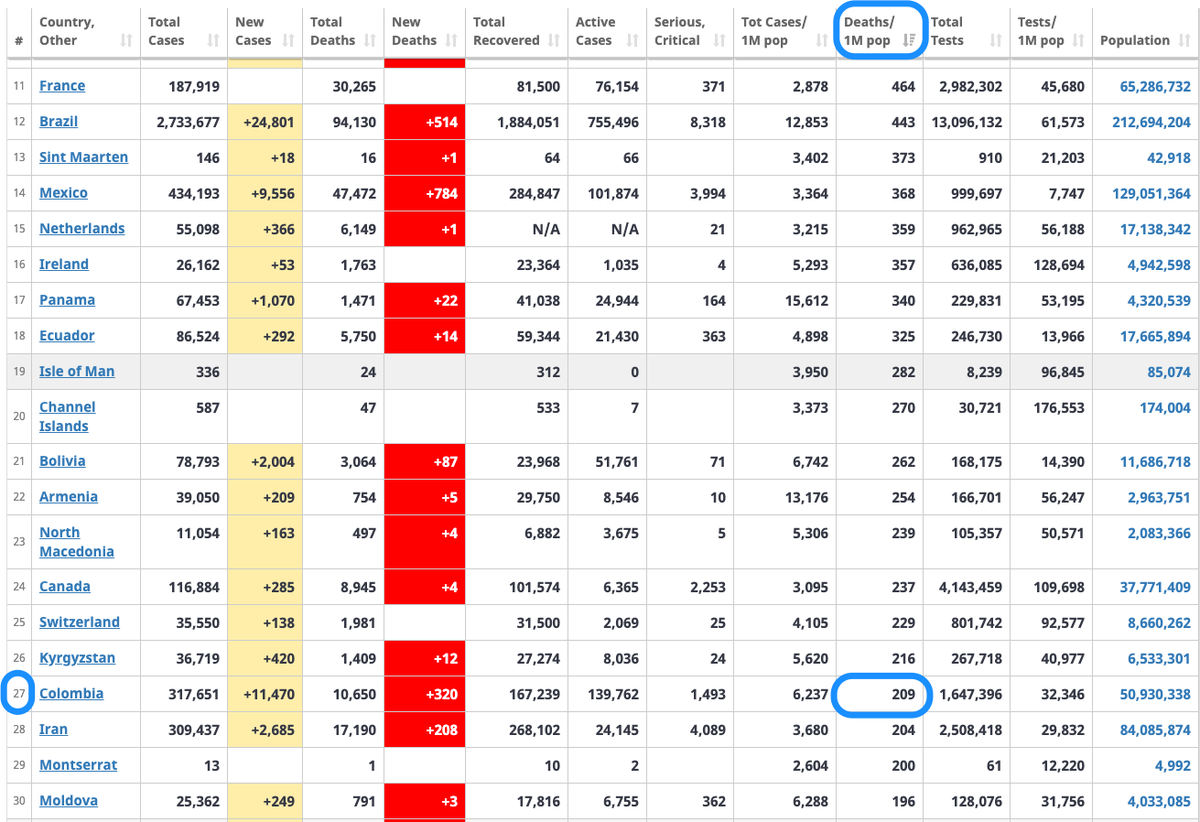
Task: Sort table by Active Cases arrows
Action: (x=632, y=41)
